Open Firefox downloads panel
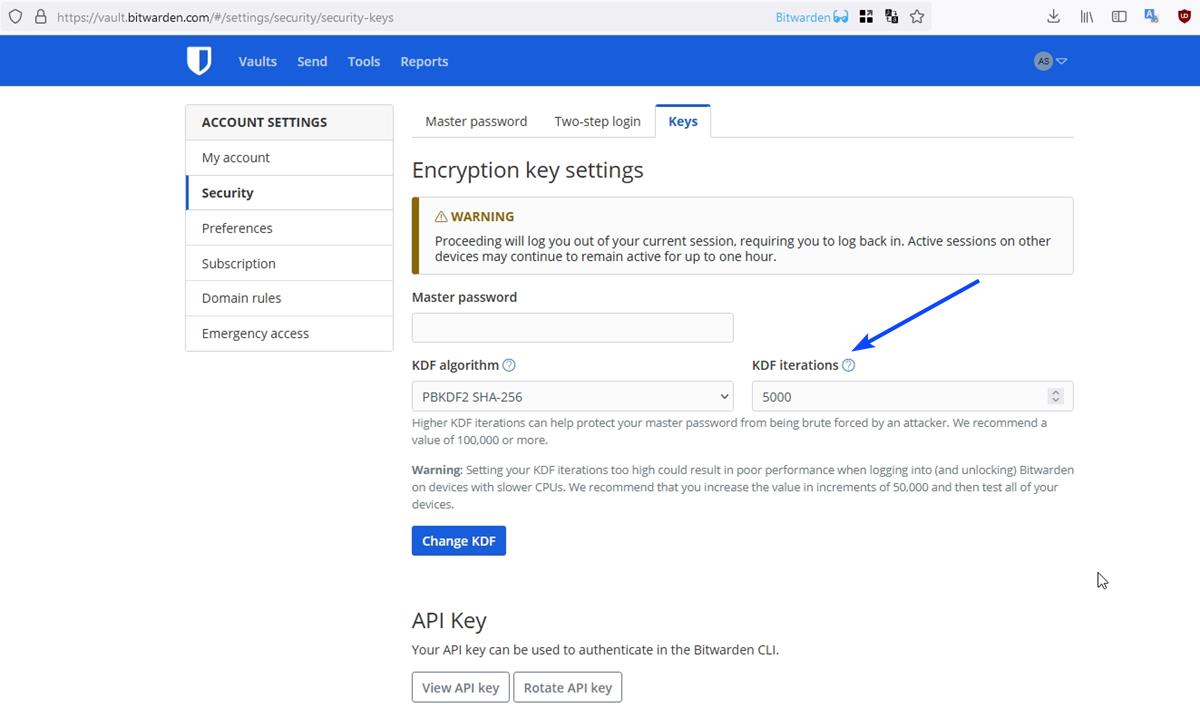 click(1053, 17)
